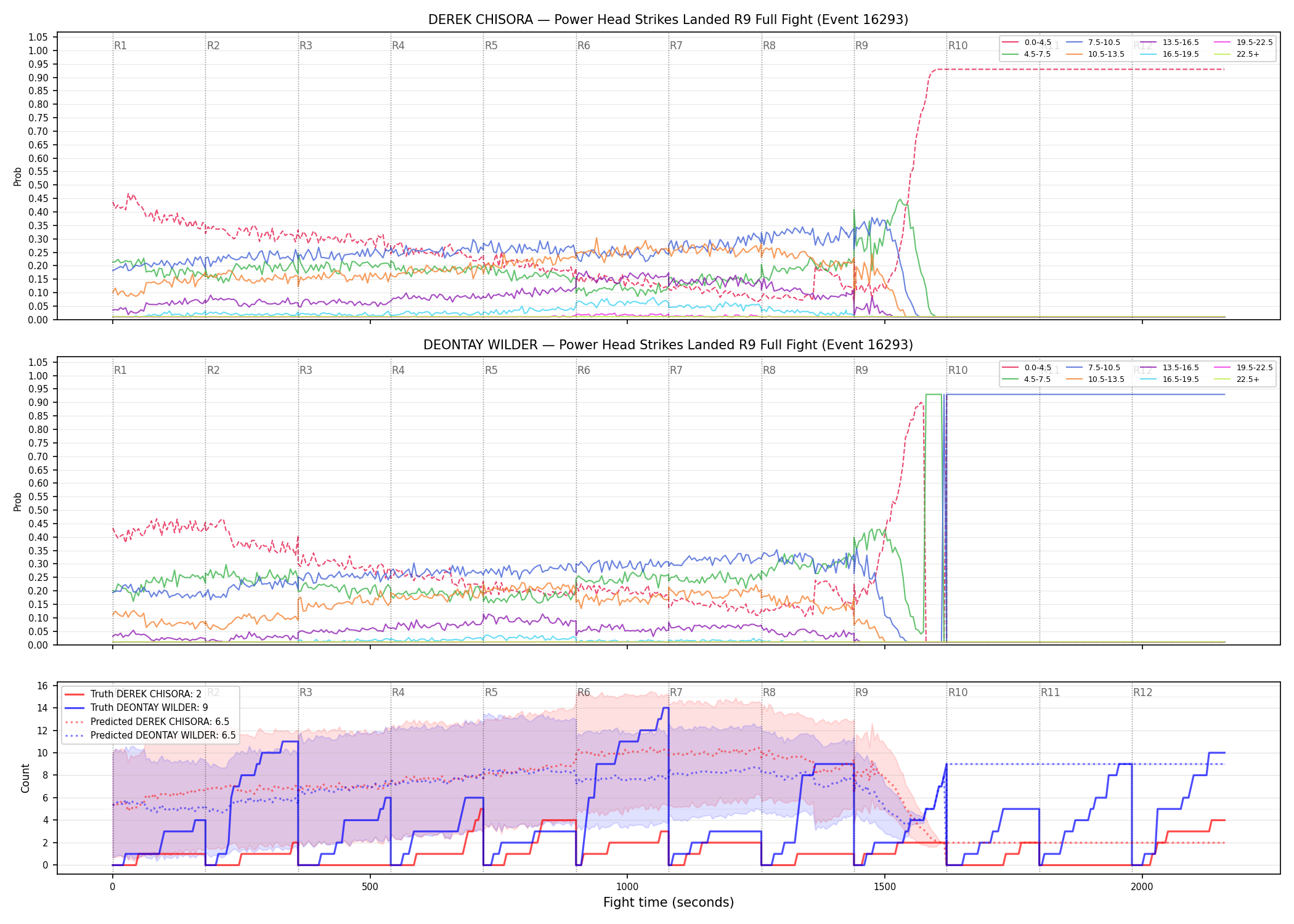Screen dimensions: 1294x924
Task: Select the 7.5-10.5 legend entry in Chisora chart
Action: pyautogui.click(x=1093, y=43)
